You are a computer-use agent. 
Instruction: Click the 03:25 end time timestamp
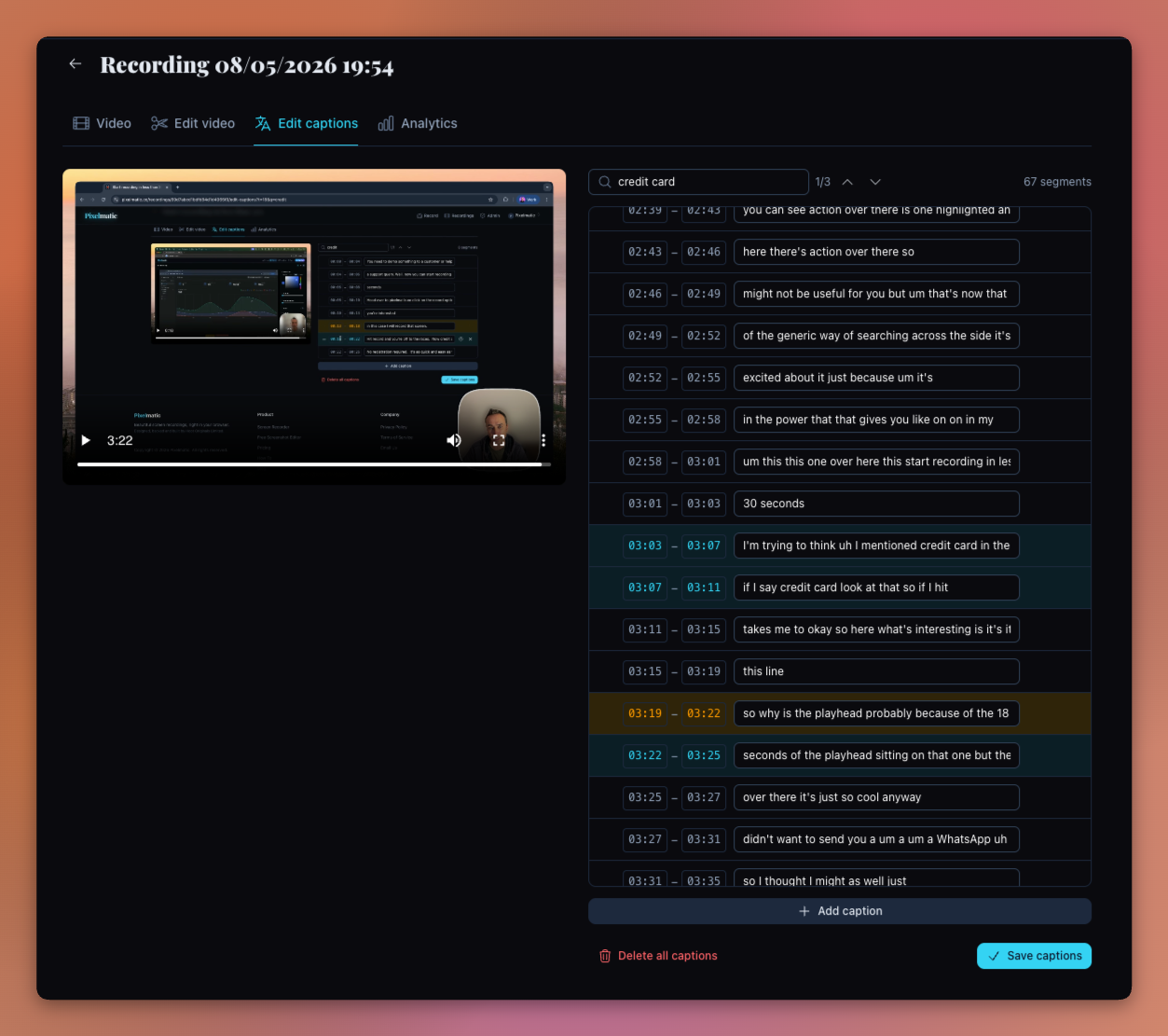tap(704, 755)
